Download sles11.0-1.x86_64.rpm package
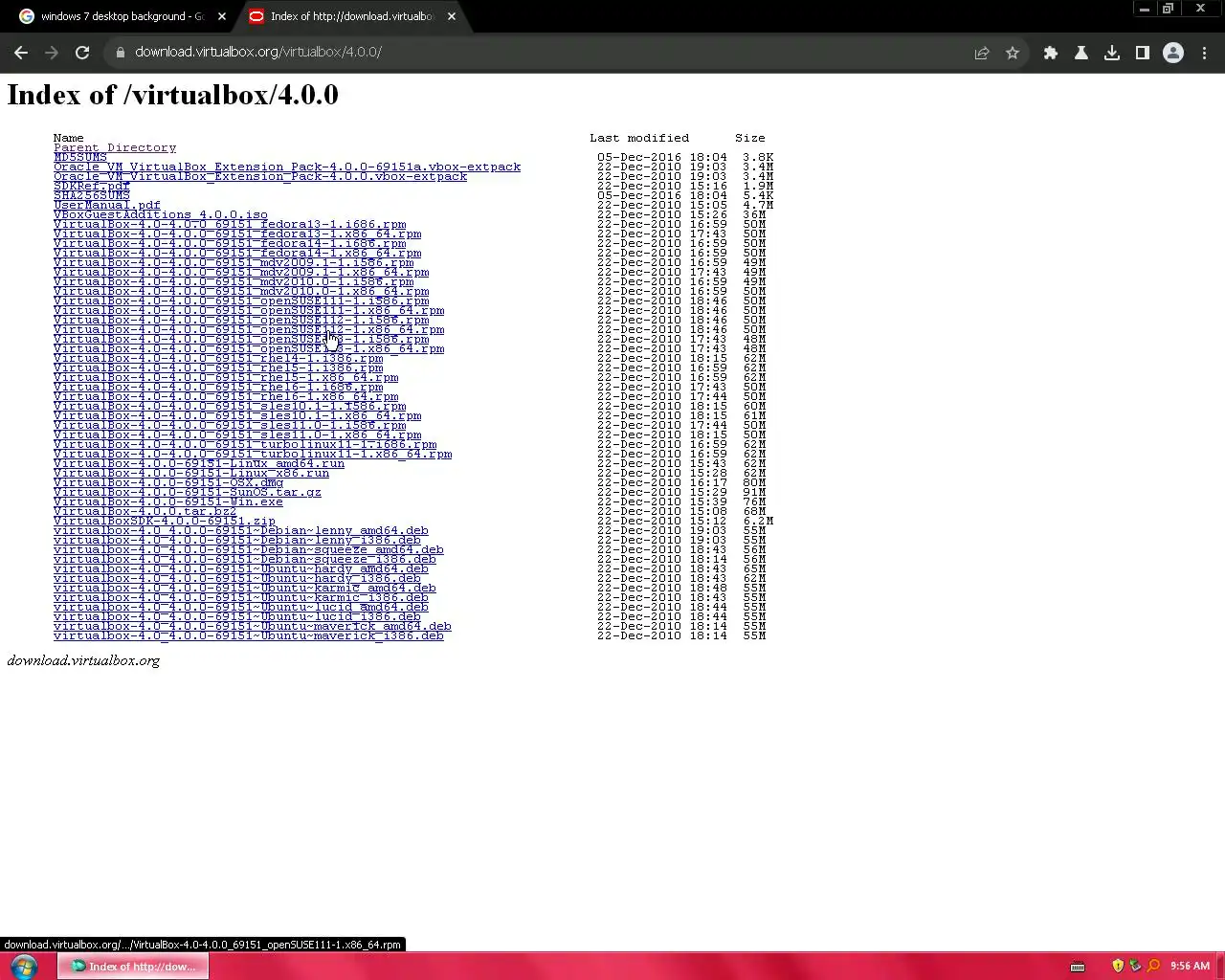 tap(237, 434)
